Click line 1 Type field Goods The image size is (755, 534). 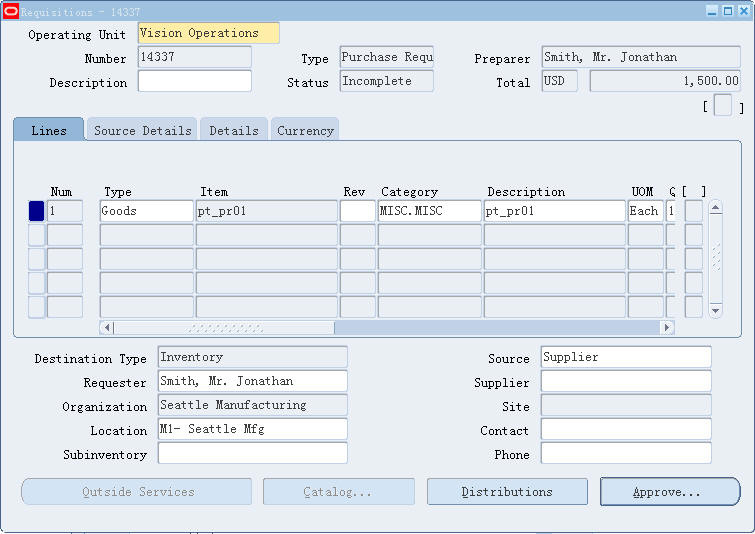pyautogui.click(x=146, y=211)
